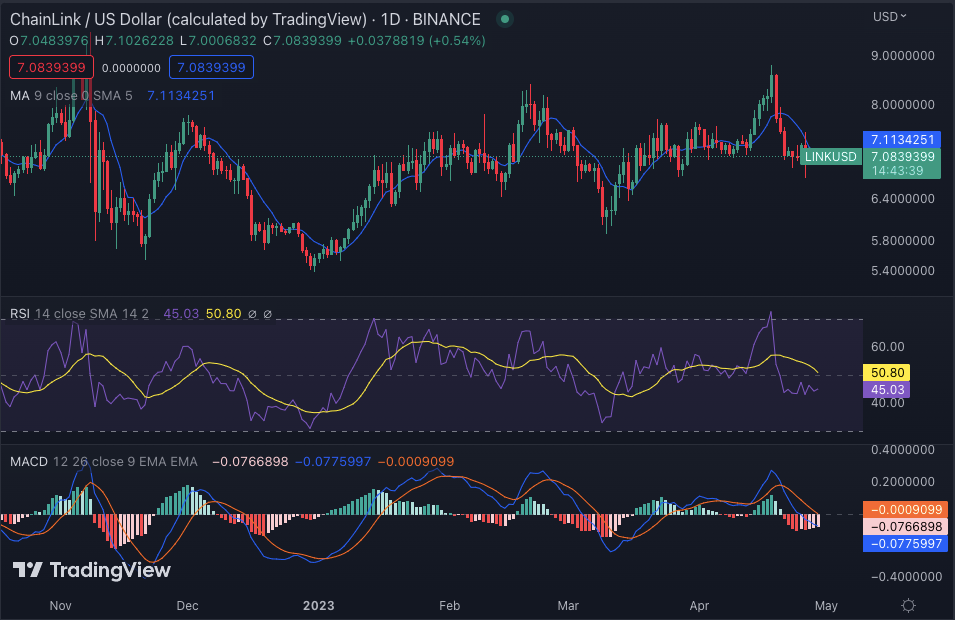This screenshot has height=620, width=955.
Task: Click the +0.0378819 (+0.54%) change value
Action: [x=417, y=41]
